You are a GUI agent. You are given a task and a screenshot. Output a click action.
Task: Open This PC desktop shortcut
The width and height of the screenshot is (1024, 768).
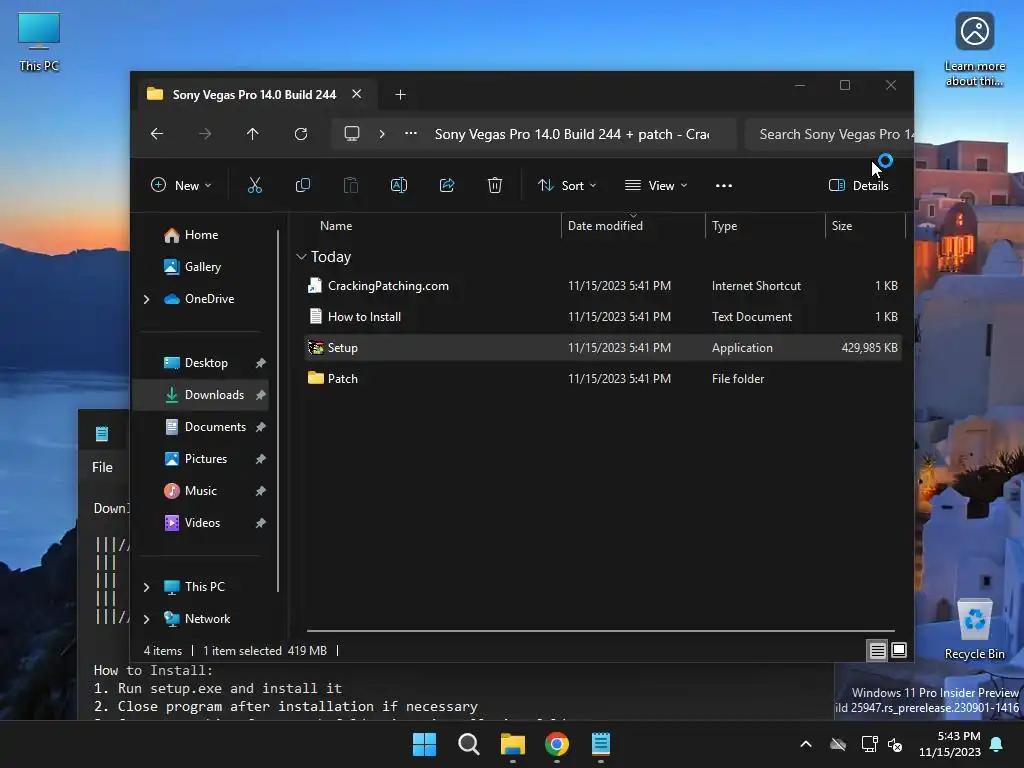39,41
